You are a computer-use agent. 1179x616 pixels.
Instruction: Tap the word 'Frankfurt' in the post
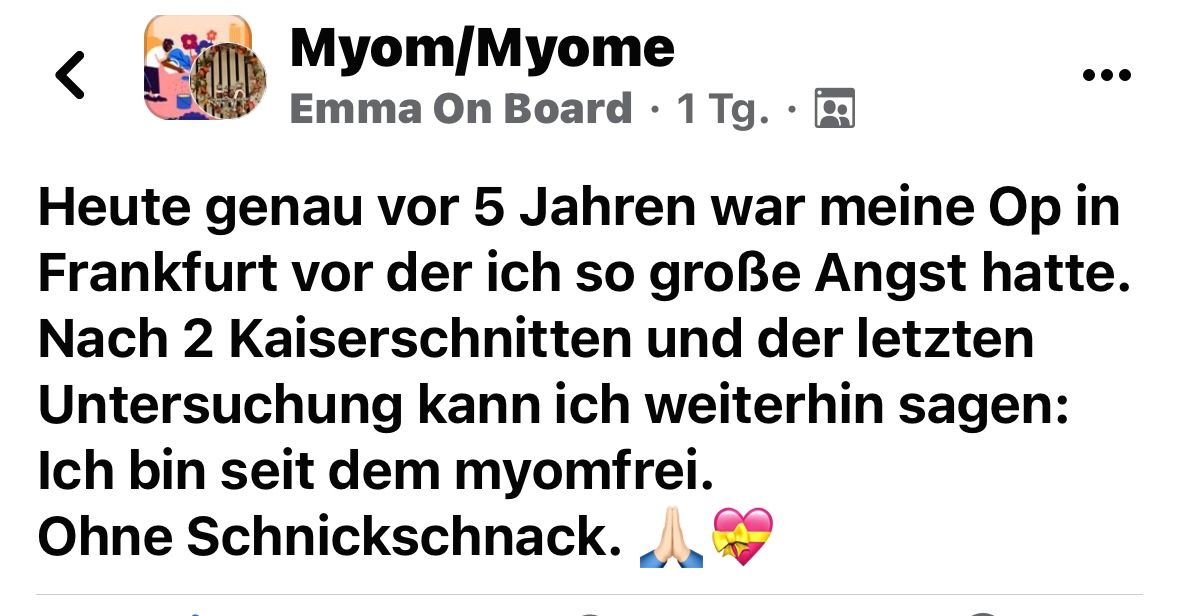point(157,273)
